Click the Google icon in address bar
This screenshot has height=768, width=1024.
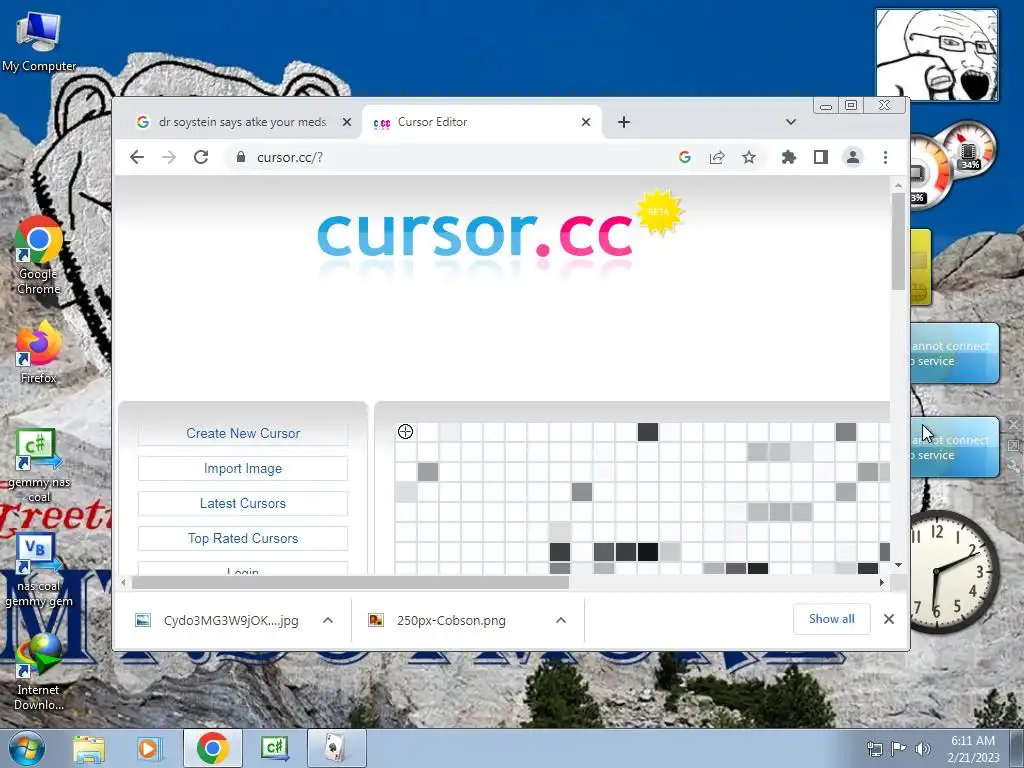coord(684,157)
